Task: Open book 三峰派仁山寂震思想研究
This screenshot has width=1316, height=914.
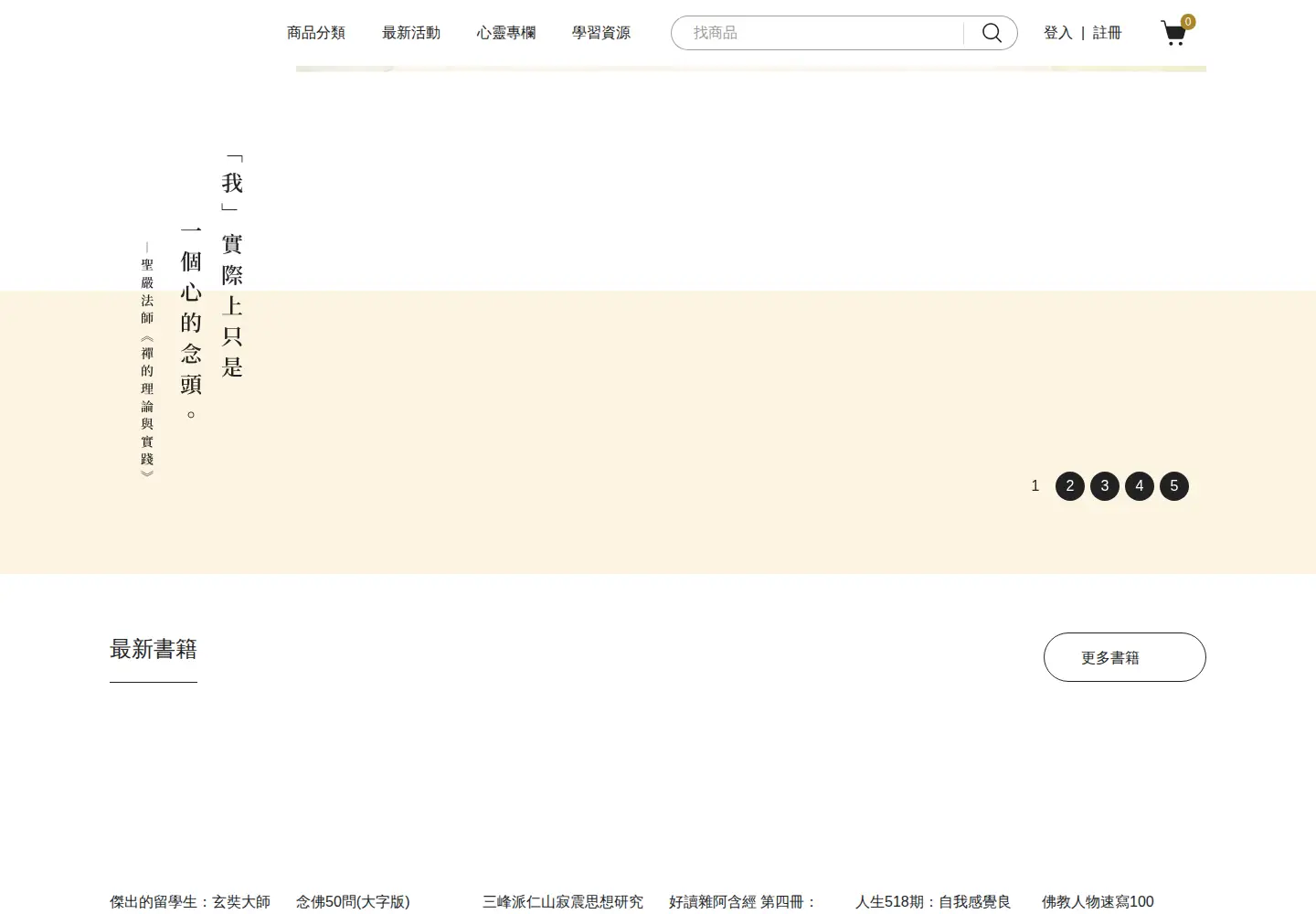Action: (x=563, y=902)
